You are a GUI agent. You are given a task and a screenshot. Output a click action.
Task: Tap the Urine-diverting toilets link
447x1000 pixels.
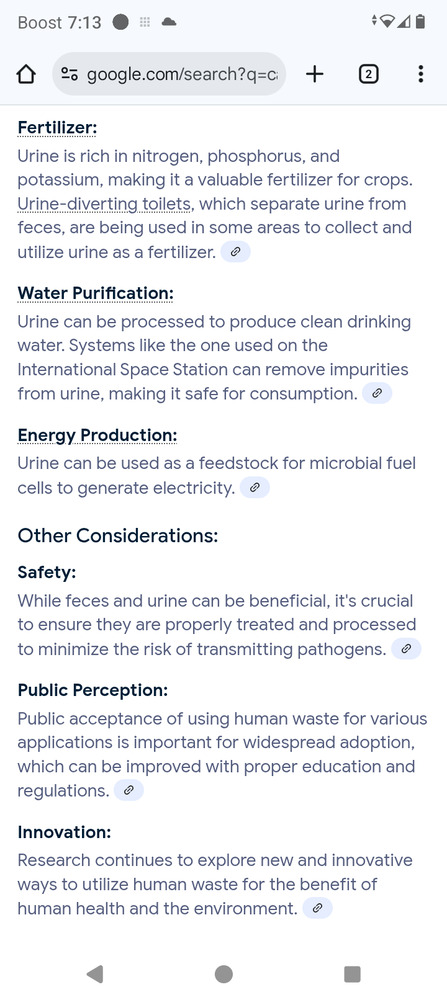coord(105,205)
